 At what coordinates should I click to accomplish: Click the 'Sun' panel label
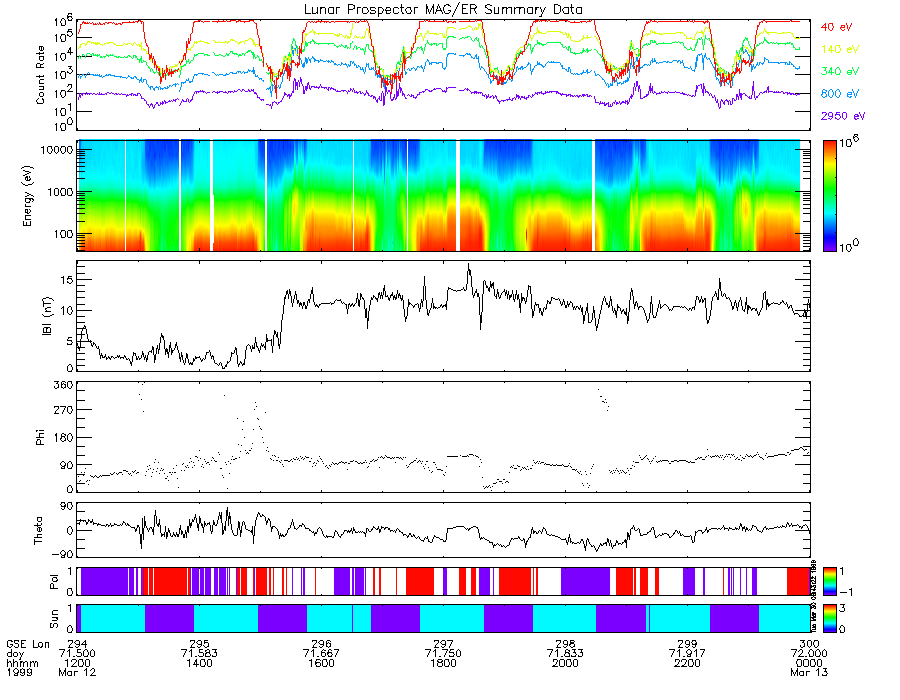pyautogui.click(x=53, y=618)
